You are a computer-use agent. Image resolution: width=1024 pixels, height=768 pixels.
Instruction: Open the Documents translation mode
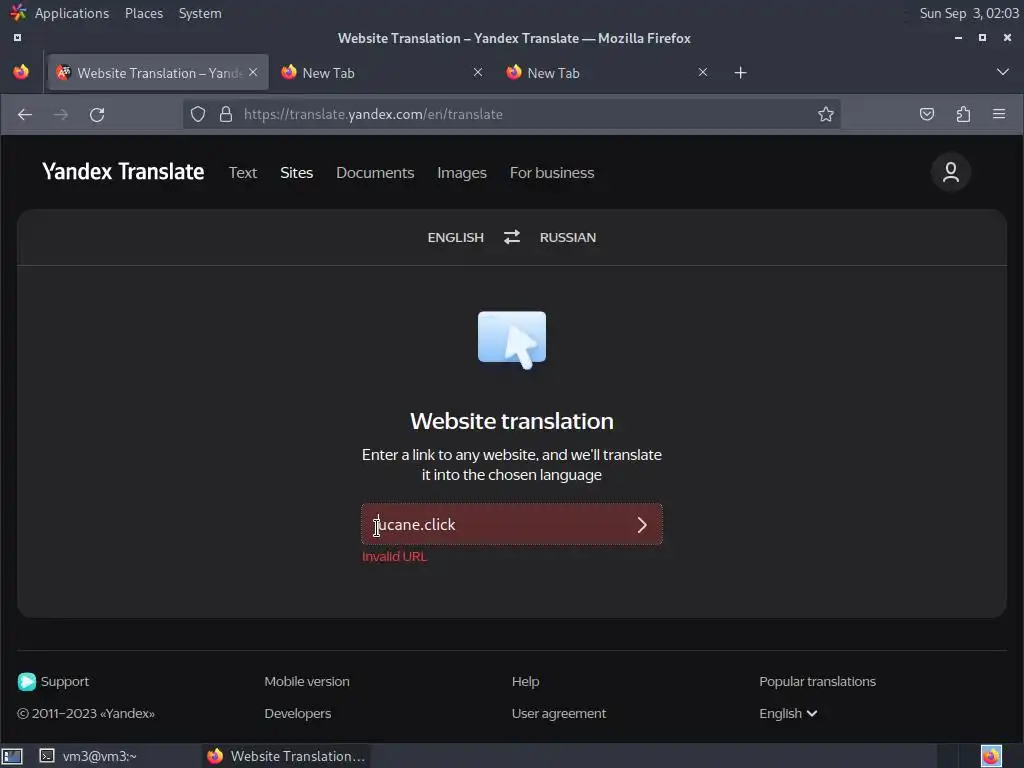tap(375, 173)
